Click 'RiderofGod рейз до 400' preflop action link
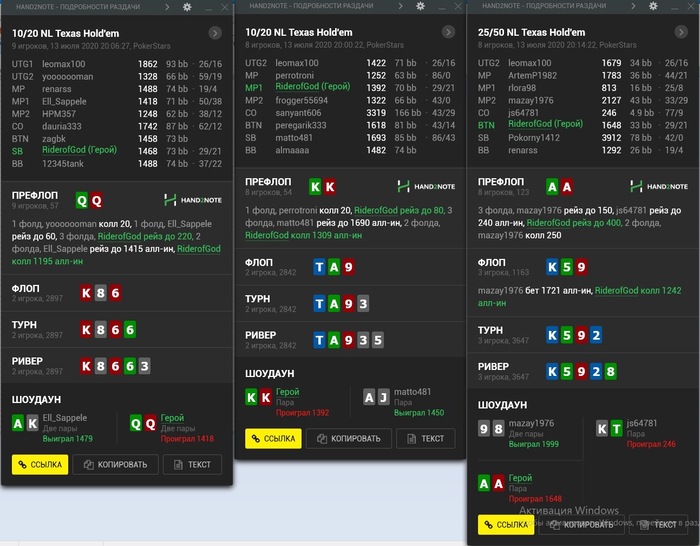Screen dimensions: 700x546 click(574, 222)
